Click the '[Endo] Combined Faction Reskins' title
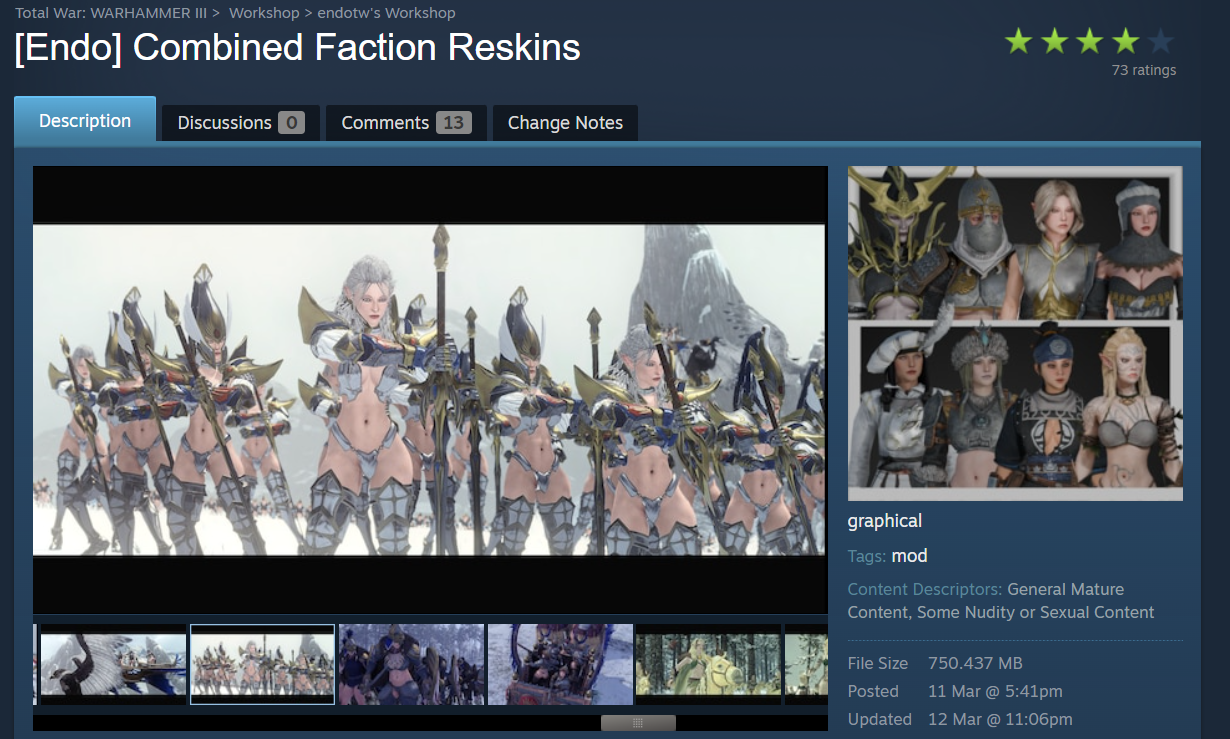 click(298, 48)
